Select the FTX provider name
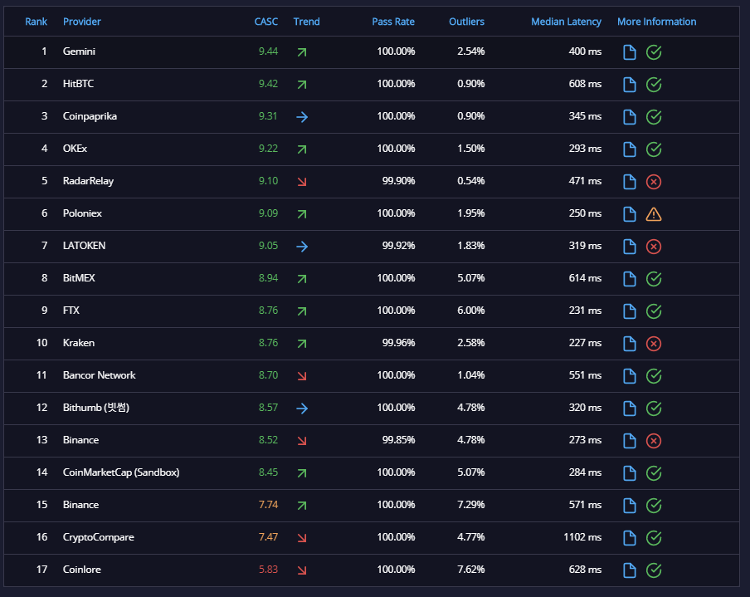 [x=71, y=310]
